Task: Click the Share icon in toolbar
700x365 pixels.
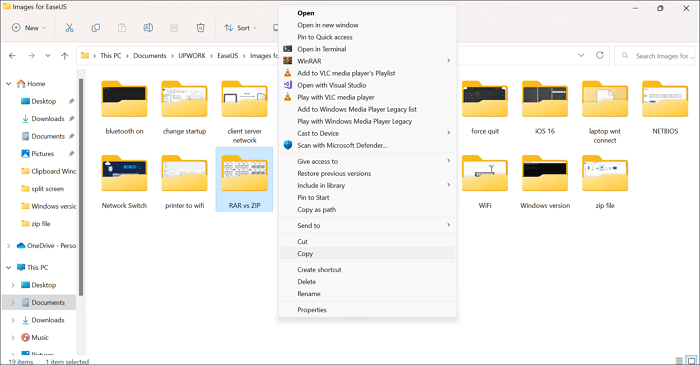Action: click(x=174, y=28)
